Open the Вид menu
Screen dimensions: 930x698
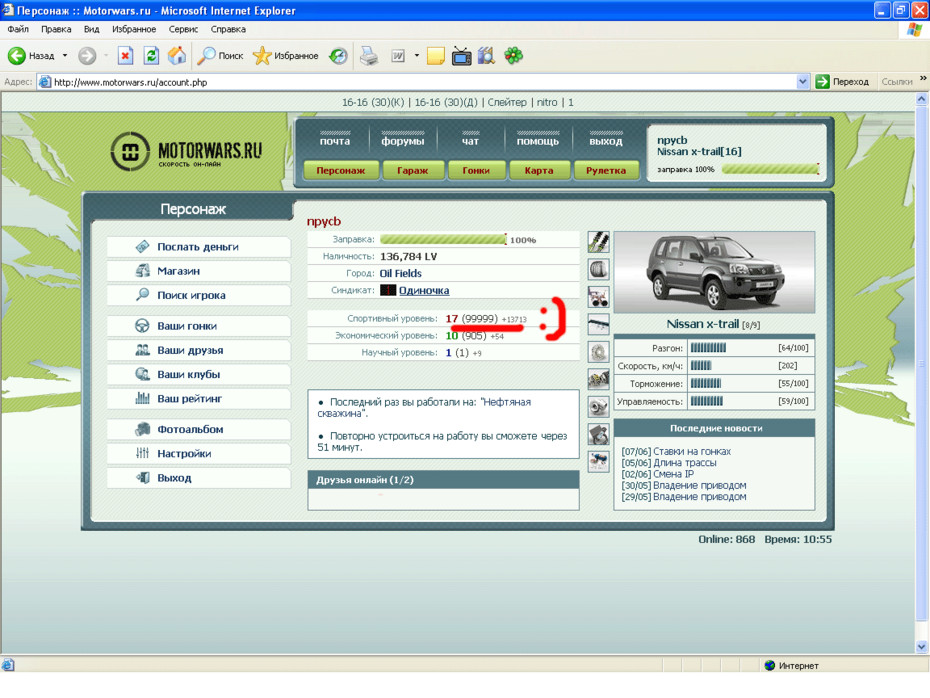[x=91, y=29]
